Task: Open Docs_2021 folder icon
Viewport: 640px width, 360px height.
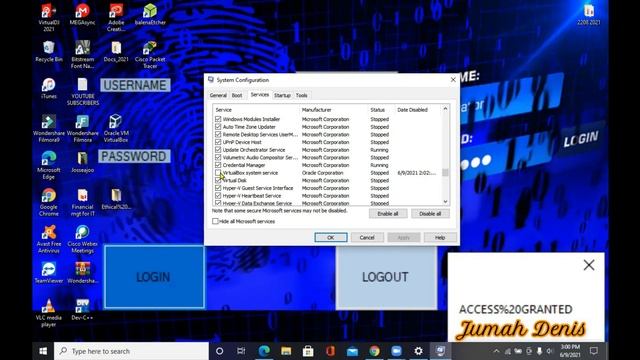Action: (116, 51)
